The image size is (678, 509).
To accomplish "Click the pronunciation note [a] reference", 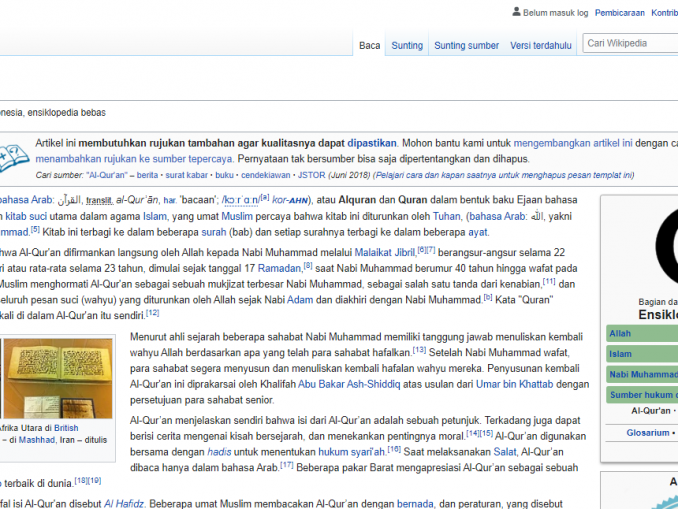I will (x=265, y=197).
